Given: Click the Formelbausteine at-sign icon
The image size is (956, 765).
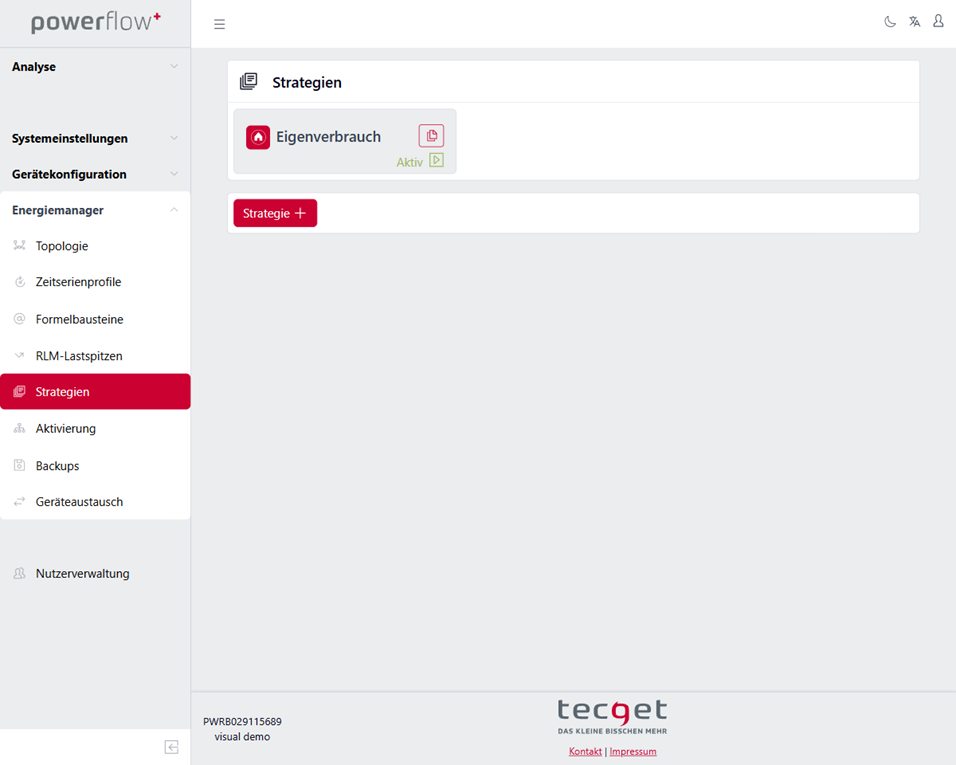Looking at the screenshot, I should point(20,319).
